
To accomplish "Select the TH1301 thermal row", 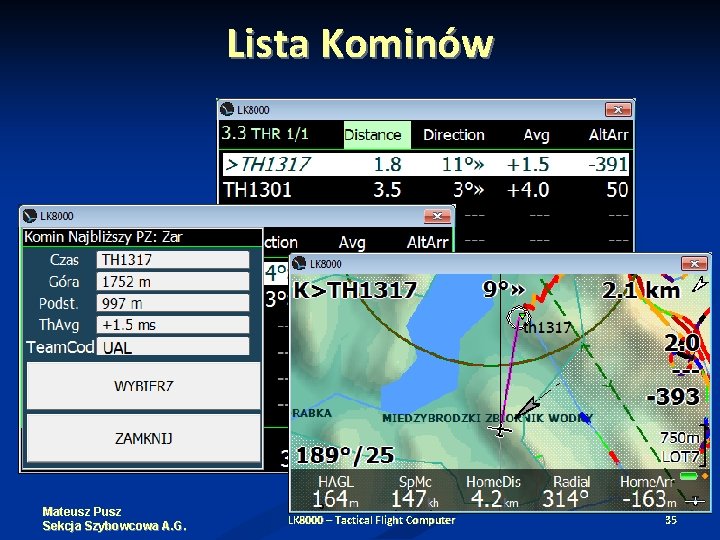I will (426, 190).
